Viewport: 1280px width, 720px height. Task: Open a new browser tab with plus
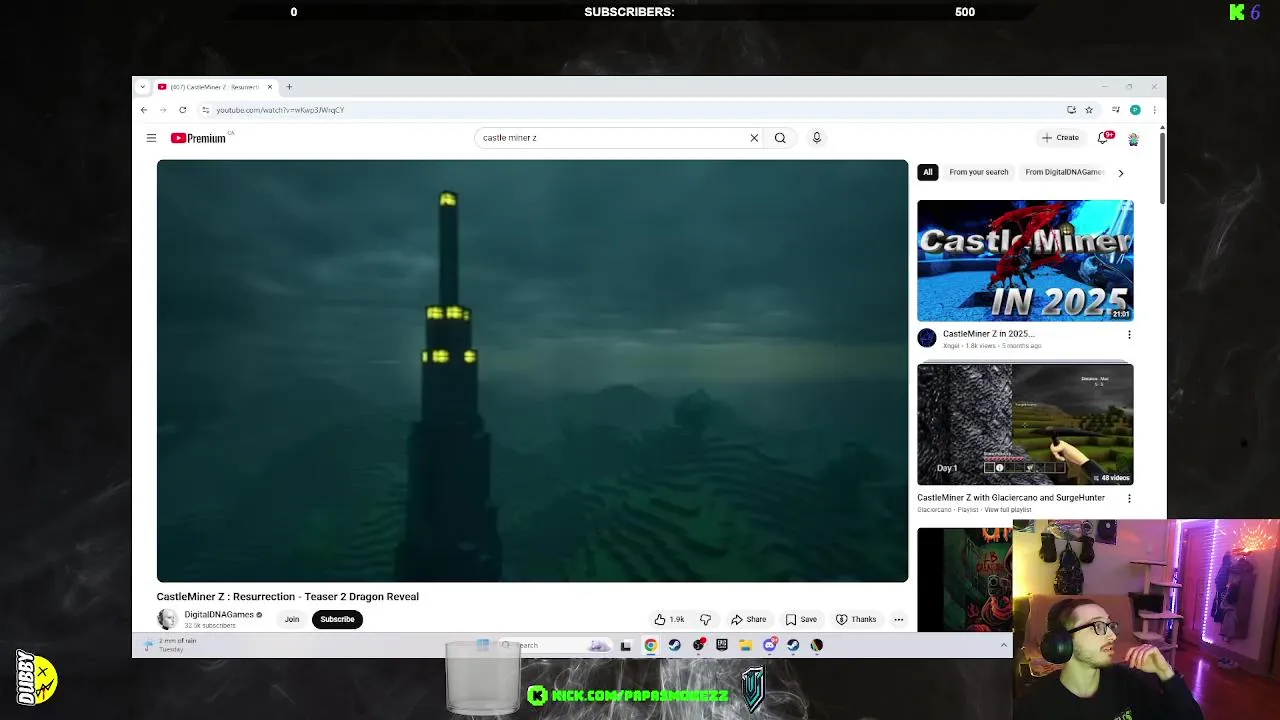(289, 87)
